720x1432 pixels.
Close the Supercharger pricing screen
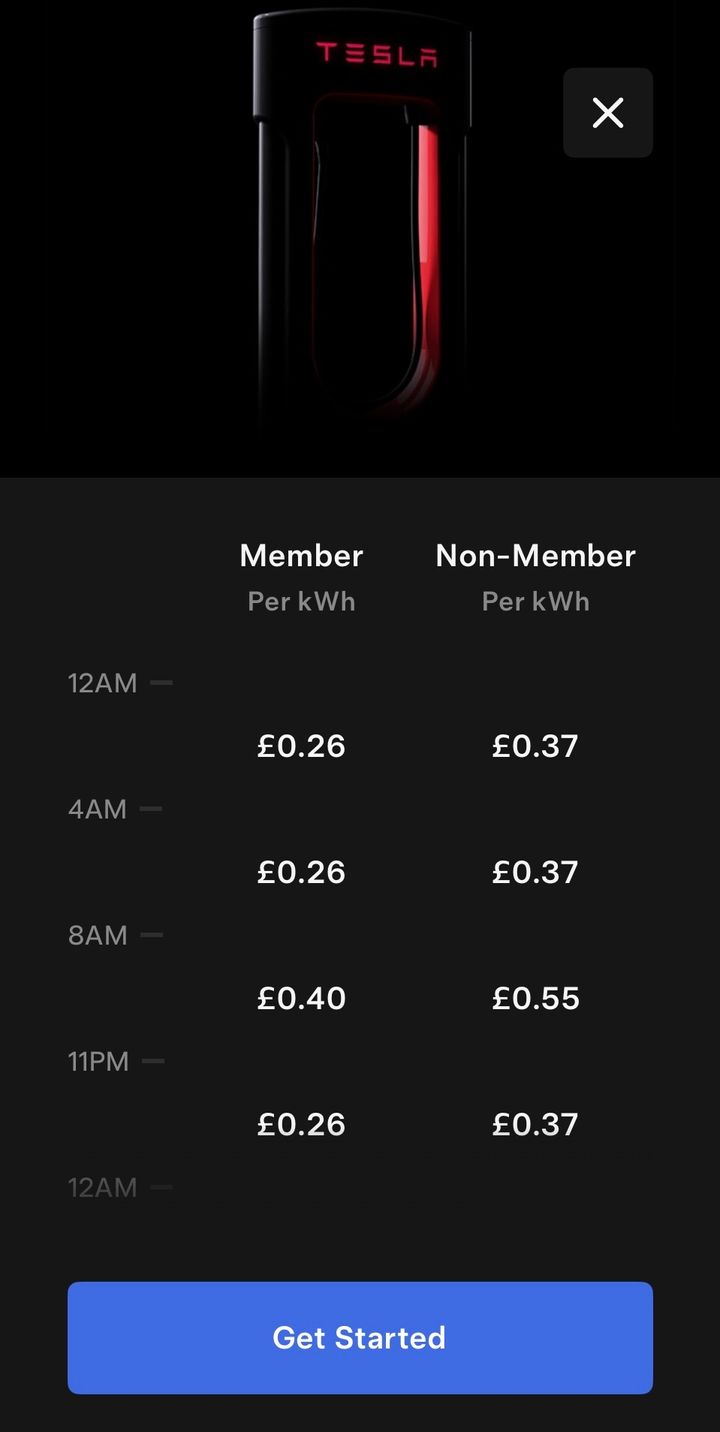coord(607,113)
